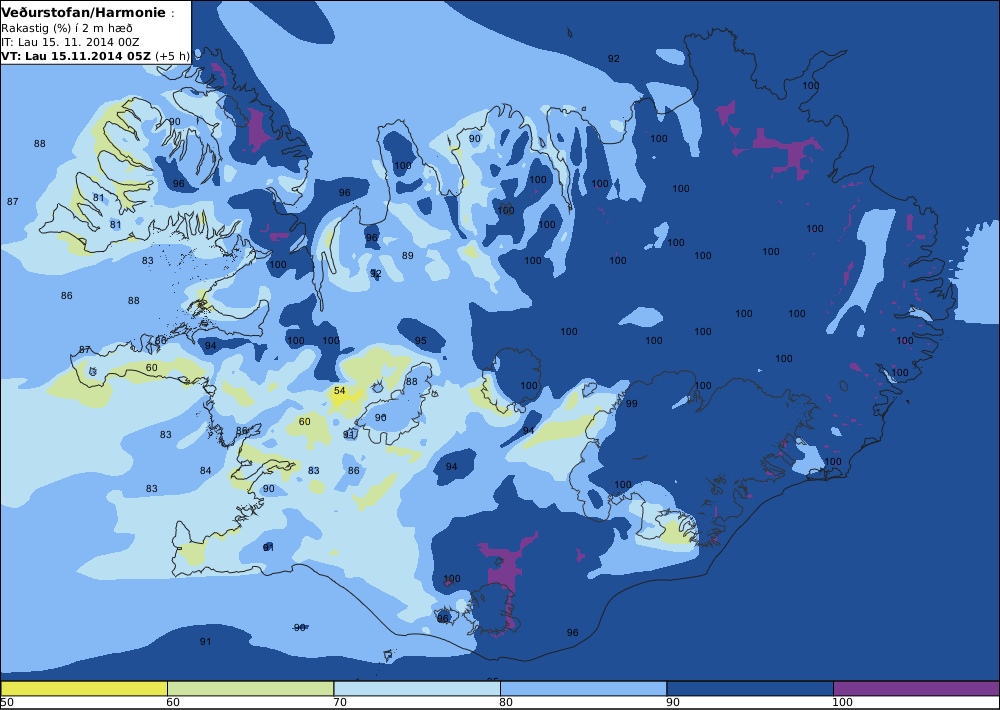Click the 'Rakastig (%) í 2 m hæð' label
This screenshot has height=710, width=1000.
pos(67,29)
